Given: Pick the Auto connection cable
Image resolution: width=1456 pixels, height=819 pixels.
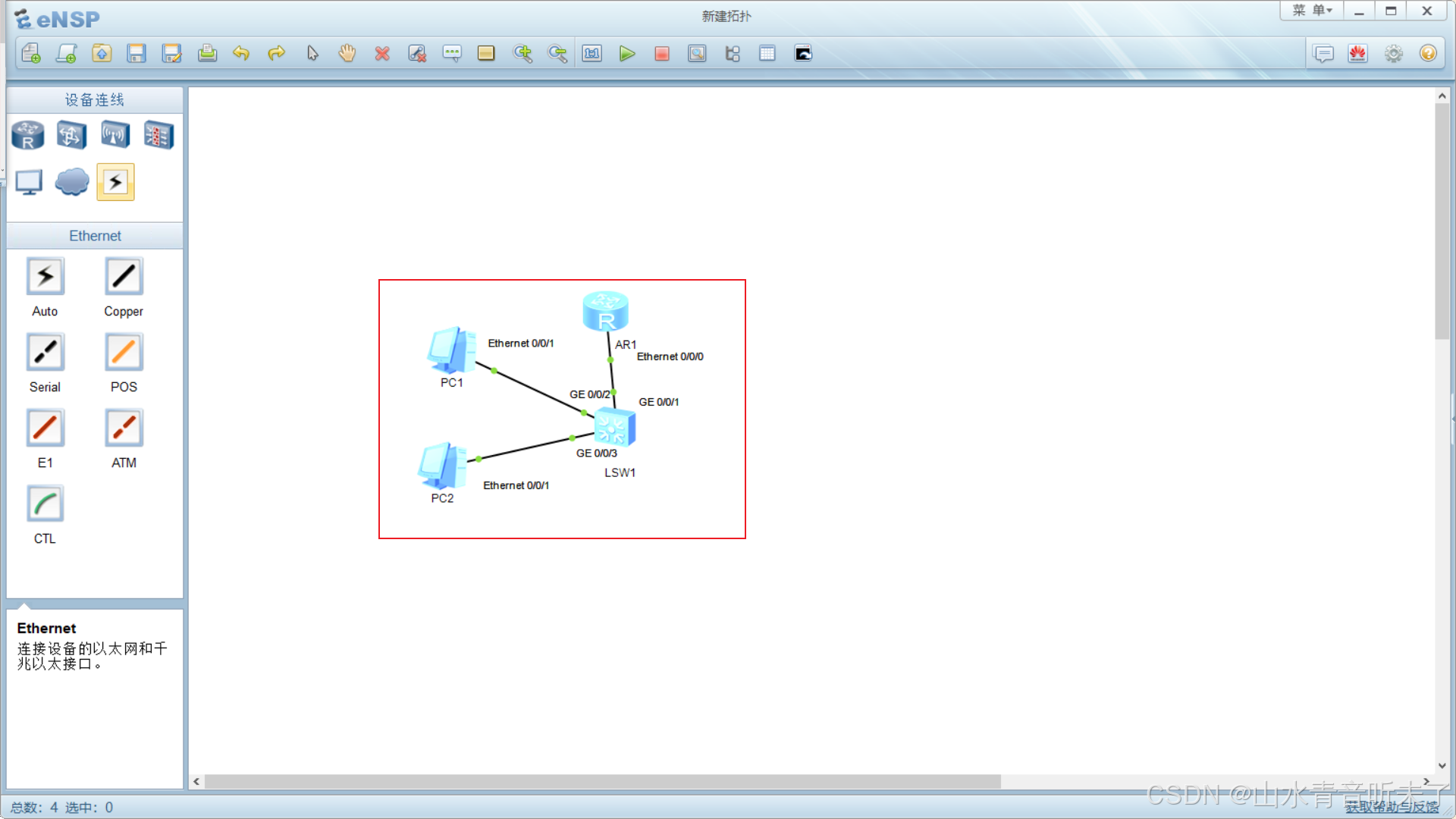Looking at the screenshot, I should 45,277.
